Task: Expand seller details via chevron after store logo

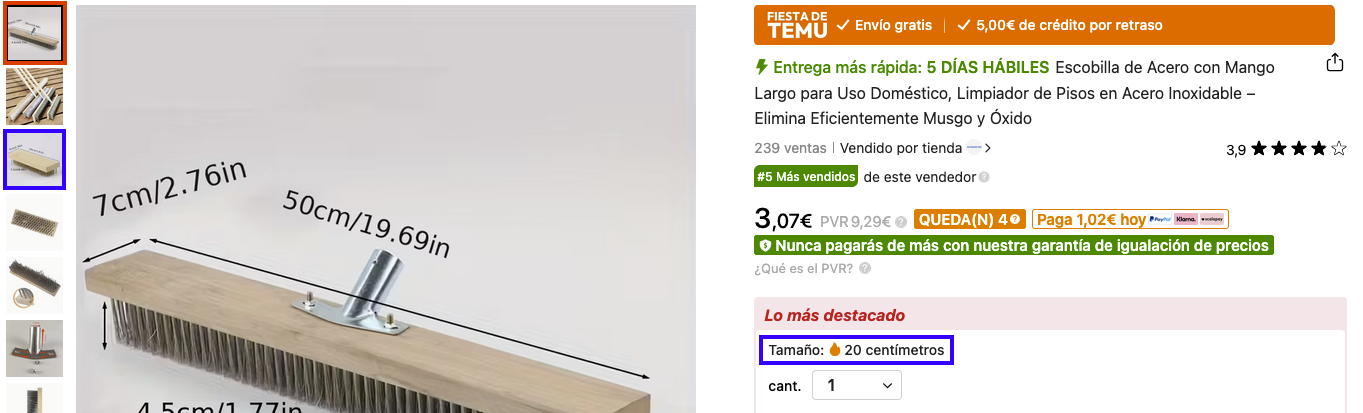Action: point(988,148)
